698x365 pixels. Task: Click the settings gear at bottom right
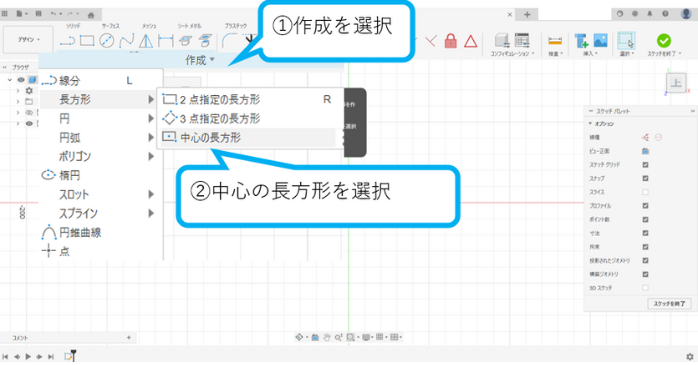690,357
